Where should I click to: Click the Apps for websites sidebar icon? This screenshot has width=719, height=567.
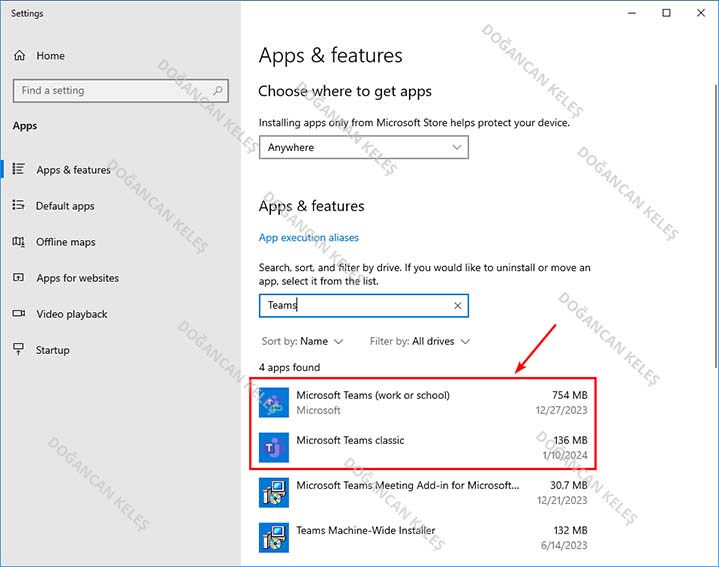tap(18, 277)
